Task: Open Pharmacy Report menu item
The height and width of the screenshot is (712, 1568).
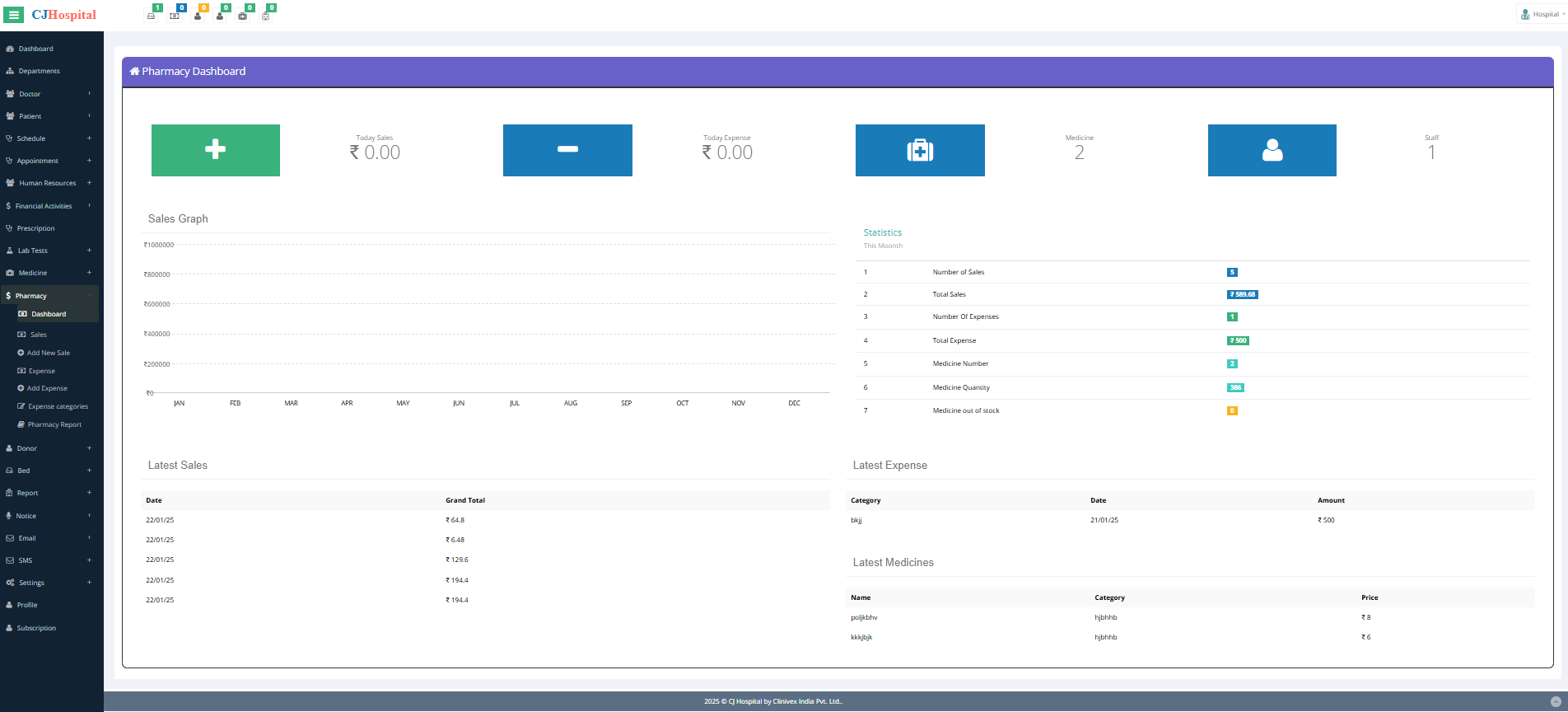Action: [54, 424]
